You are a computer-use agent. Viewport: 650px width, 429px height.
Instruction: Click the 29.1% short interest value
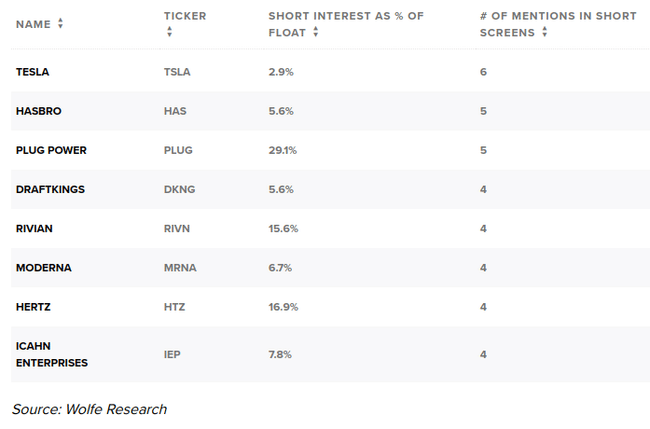tap(282, 150)
